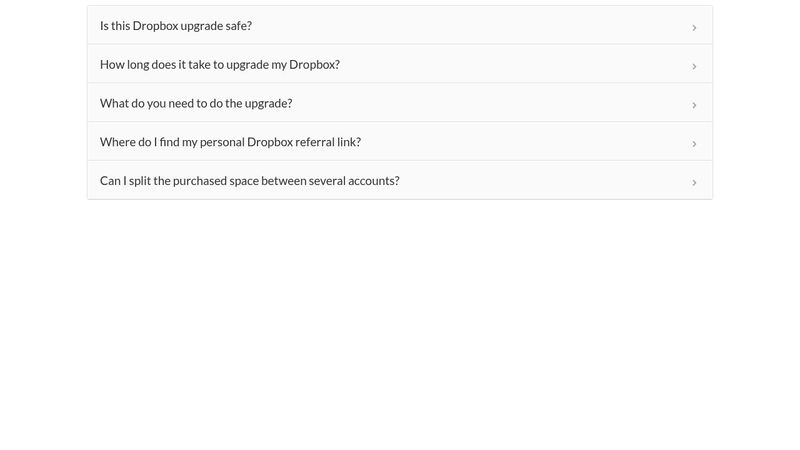Screen dimensions: 800x450
Task: Click 'Can I split the purchased space' question text
Action: coord(250,181)
